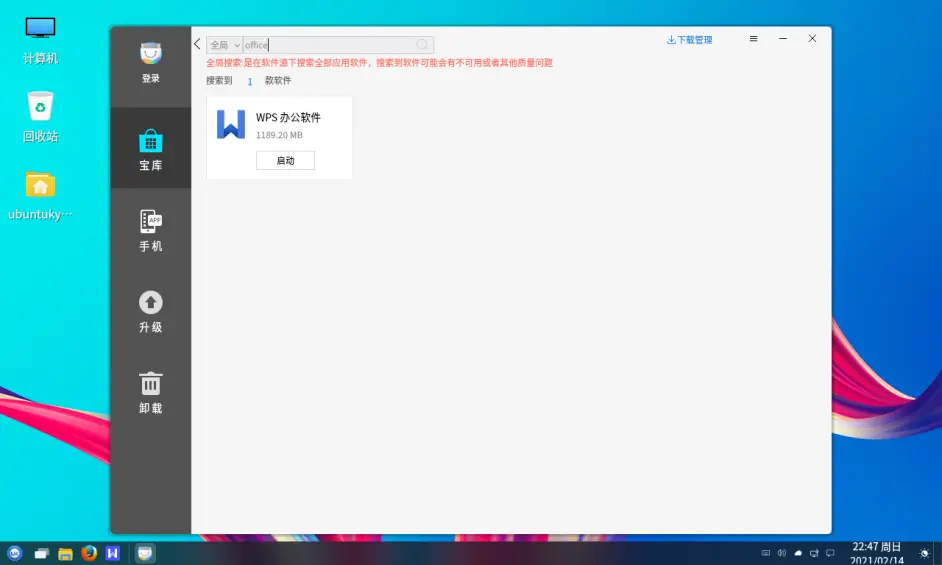The width and height of the screenshot is (942, 565).
Task: Close the software center window
Action: pyautogui.click(x=812, y=38)
